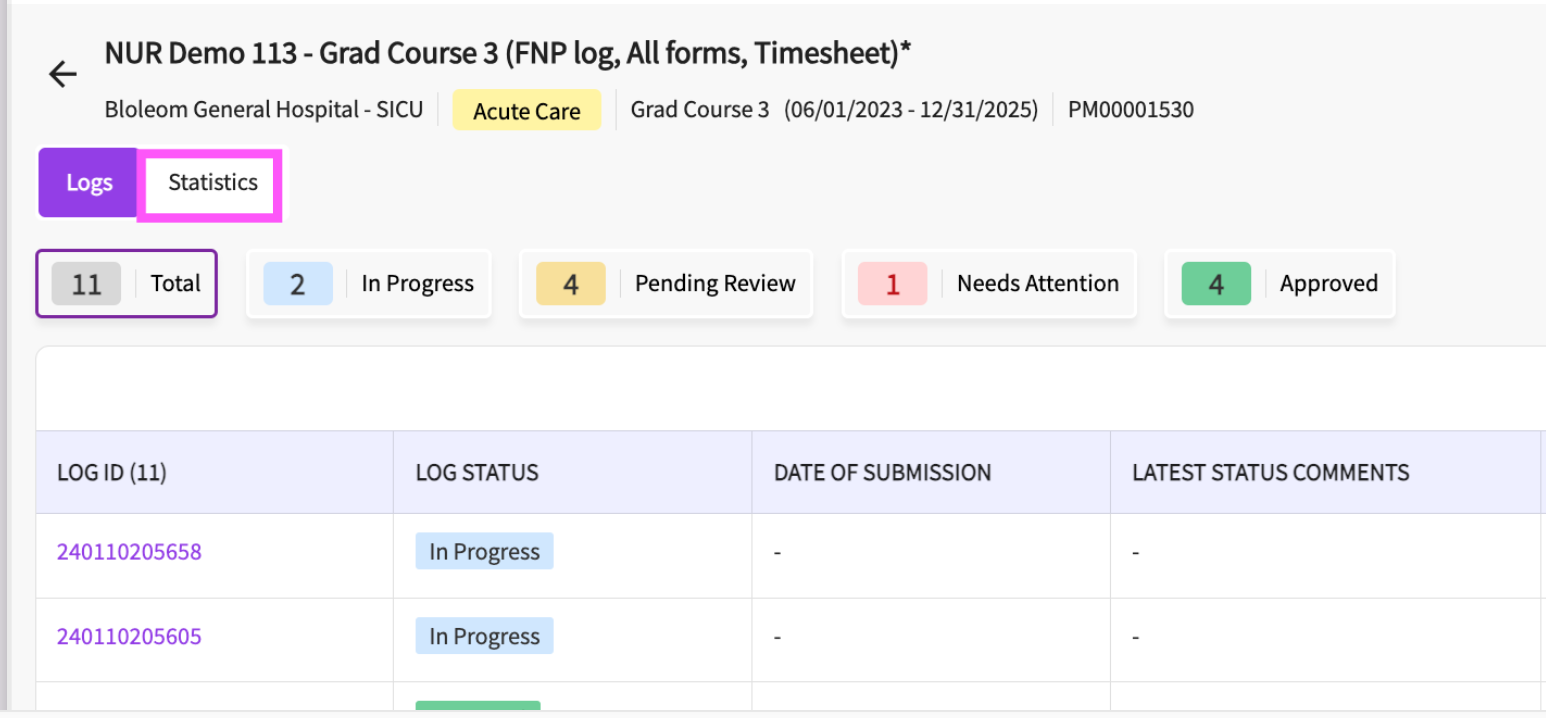Click the NUR Demo 113 course title

click(x=507, y=53)
